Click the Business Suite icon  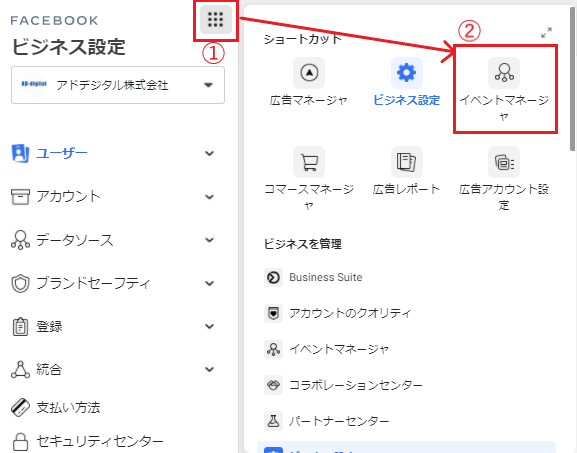[273, 277]
